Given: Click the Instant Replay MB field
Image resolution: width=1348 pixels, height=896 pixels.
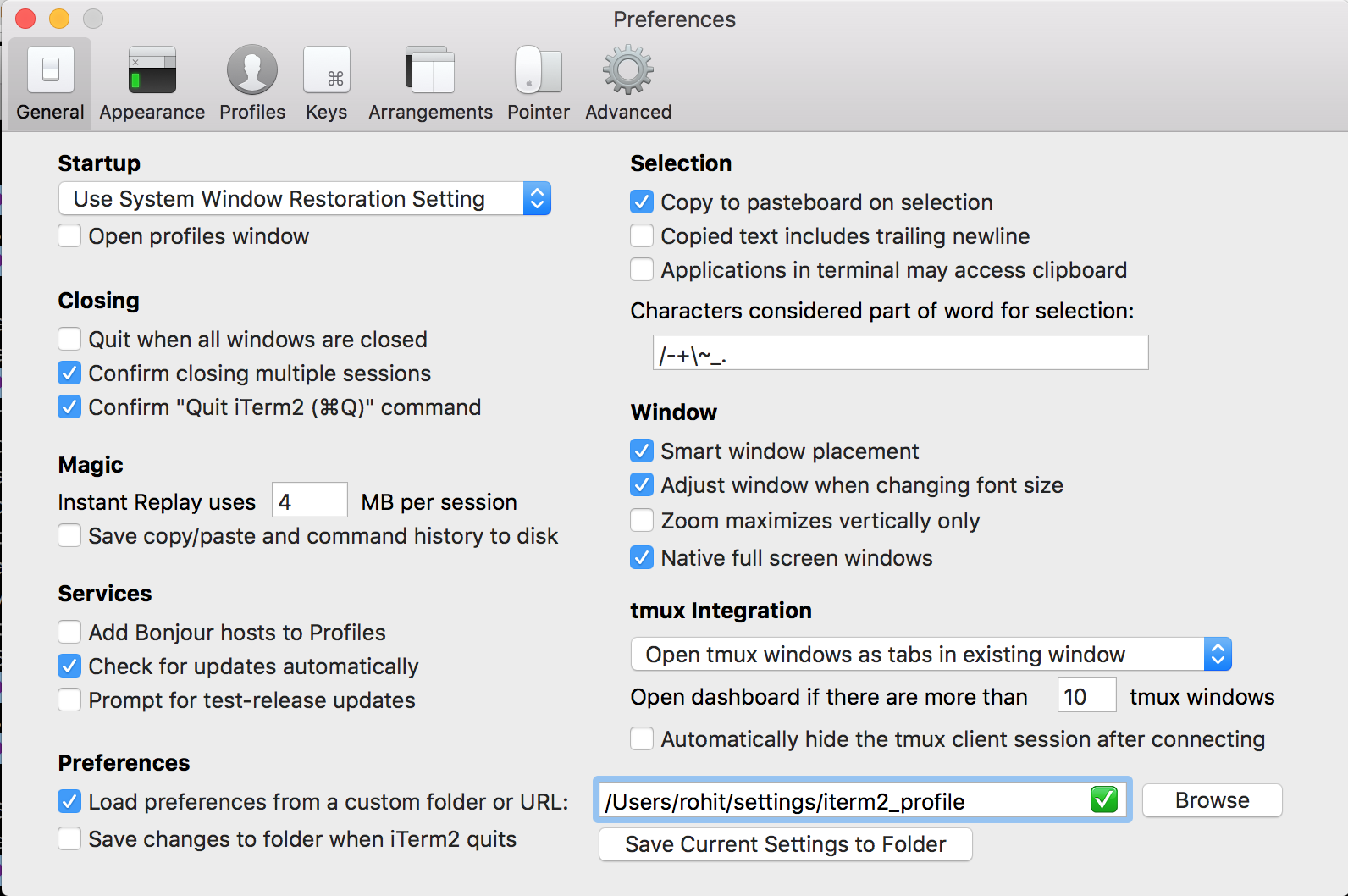Looking at the screenshot, I should [309, 501].
